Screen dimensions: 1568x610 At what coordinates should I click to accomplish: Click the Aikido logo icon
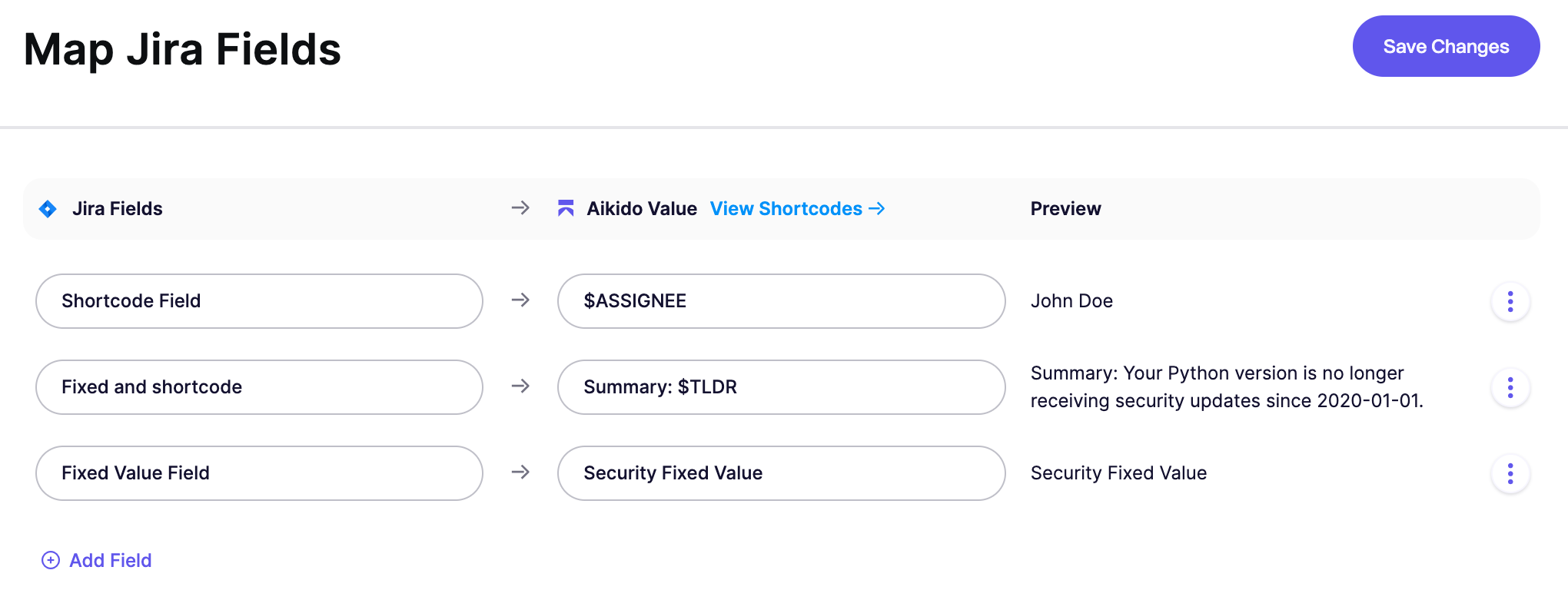tap(566, 208)
